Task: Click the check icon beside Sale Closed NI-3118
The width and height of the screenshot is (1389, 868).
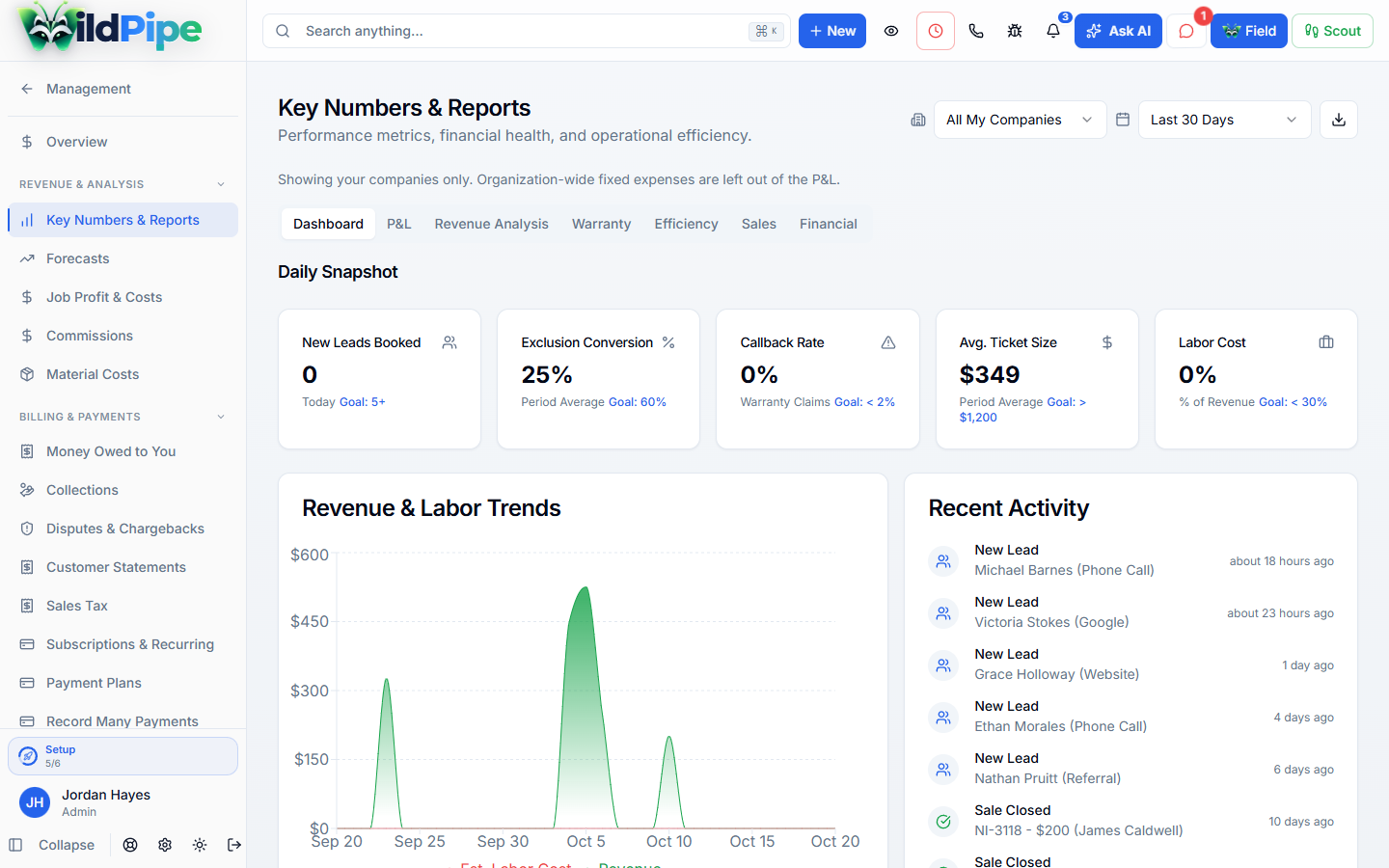Action: pos(943,821)
